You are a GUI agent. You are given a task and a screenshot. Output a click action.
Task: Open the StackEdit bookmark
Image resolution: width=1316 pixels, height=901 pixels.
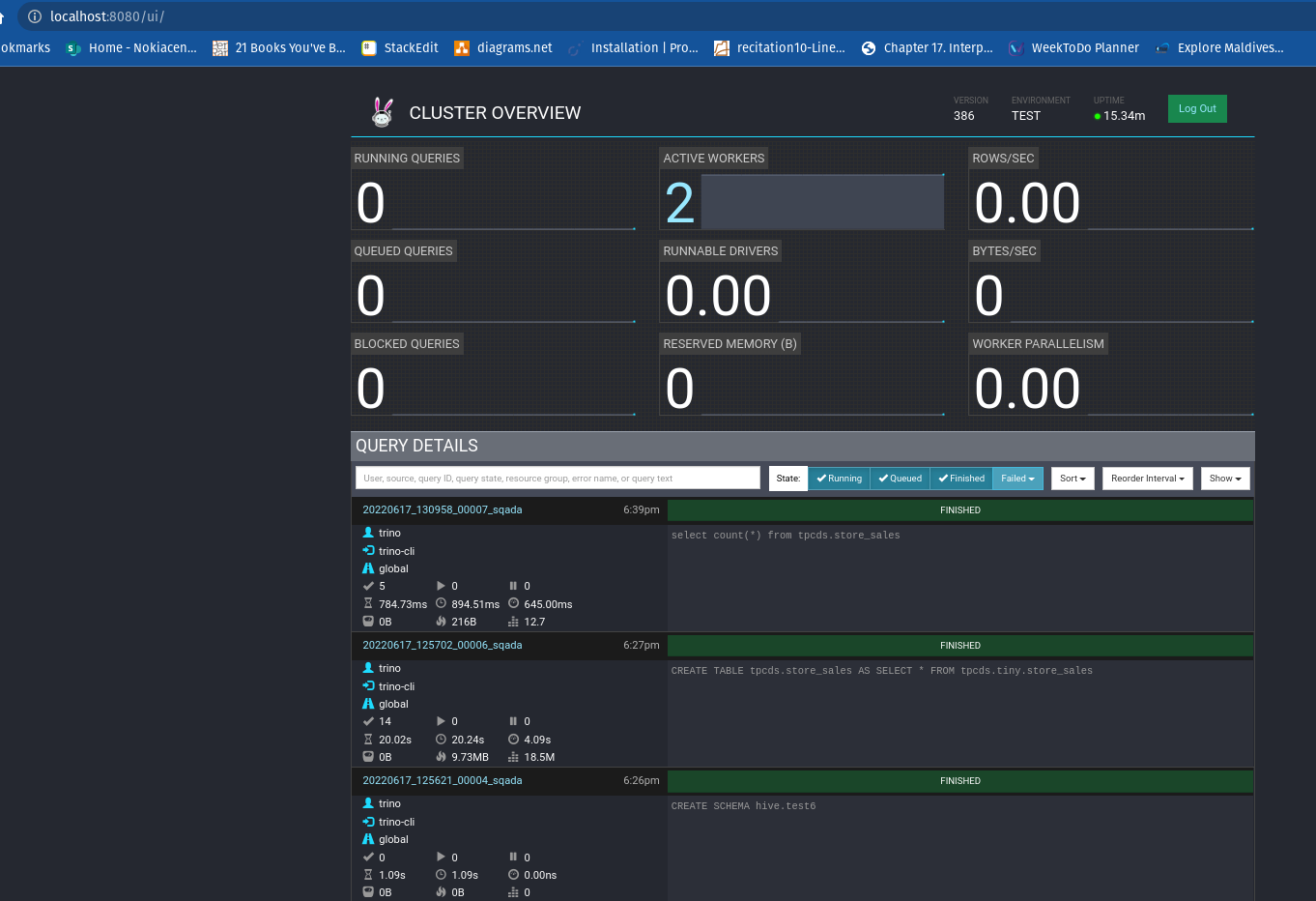(400, 47)
